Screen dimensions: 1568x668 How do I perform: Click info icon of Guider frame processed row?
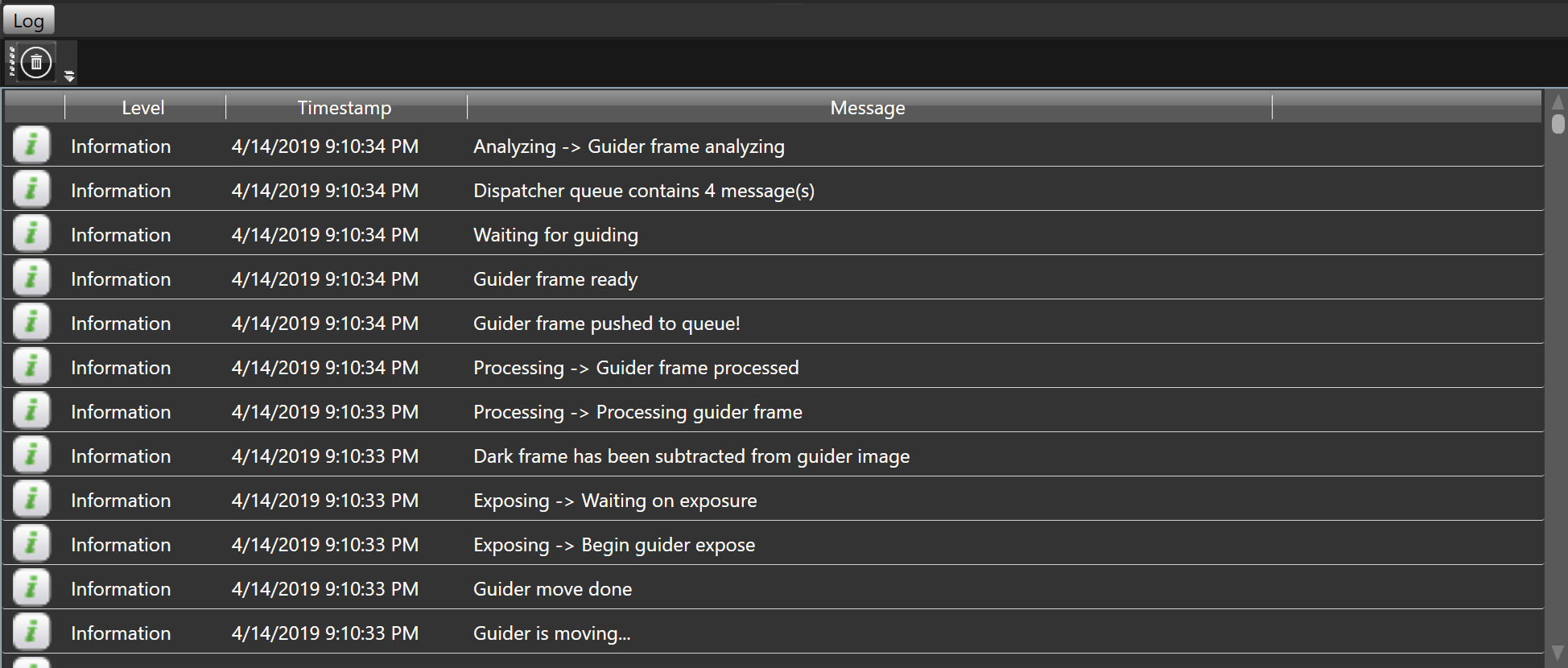point(31,366)
